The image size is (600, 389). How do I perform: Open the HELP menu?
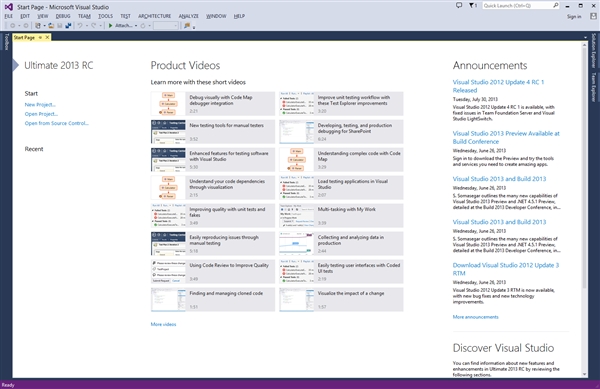click(239, 16)
